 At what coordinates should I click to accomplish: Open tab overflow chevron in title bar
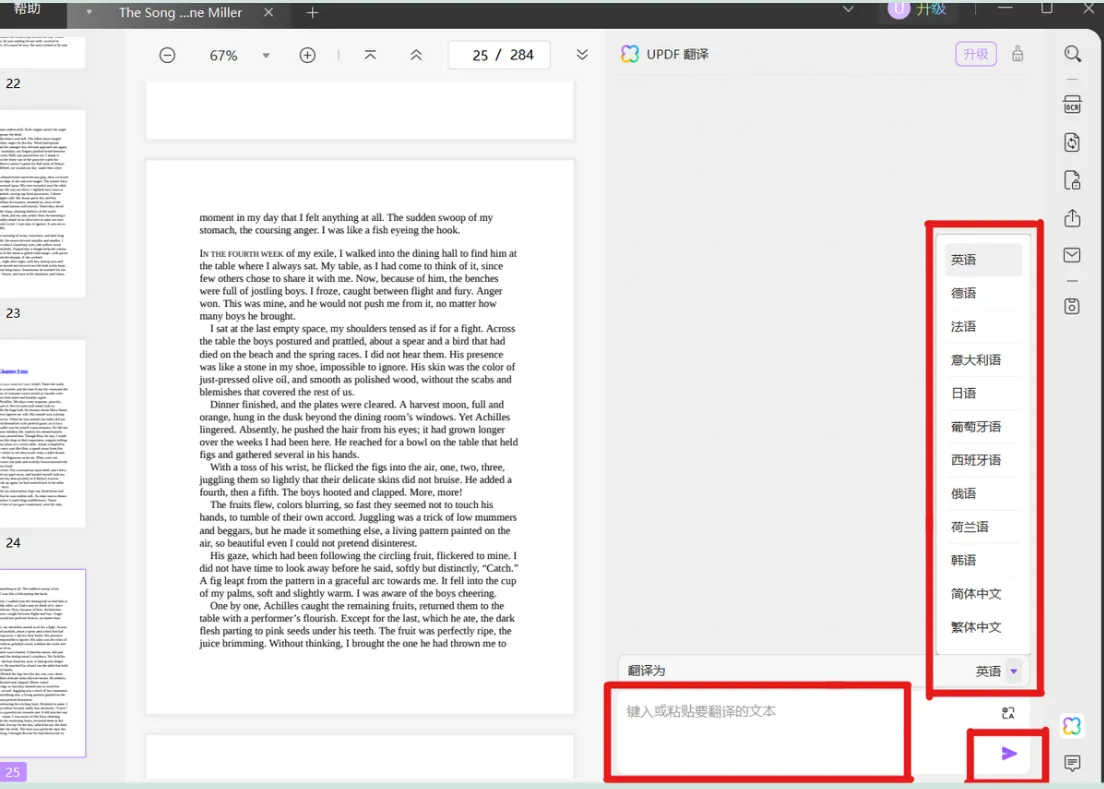point(848,9)
